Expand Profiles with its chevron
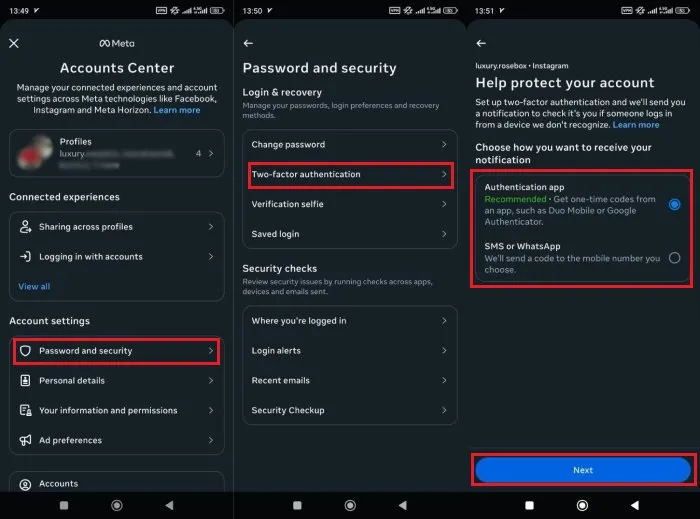 [211, 154]
